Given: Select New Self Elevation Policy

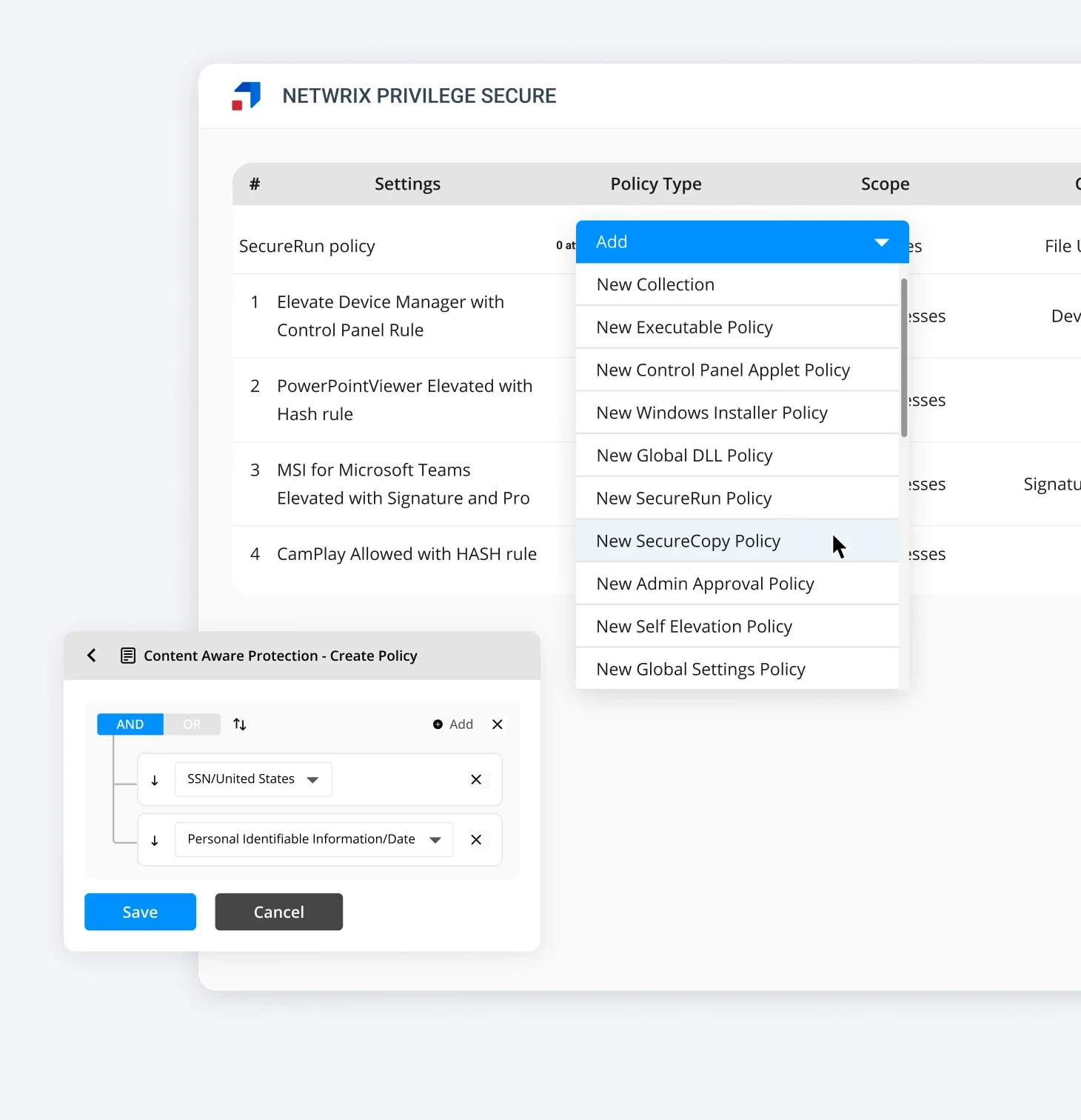Looking at the screenshot, I should pyautogui.click(x=737, y=627).
